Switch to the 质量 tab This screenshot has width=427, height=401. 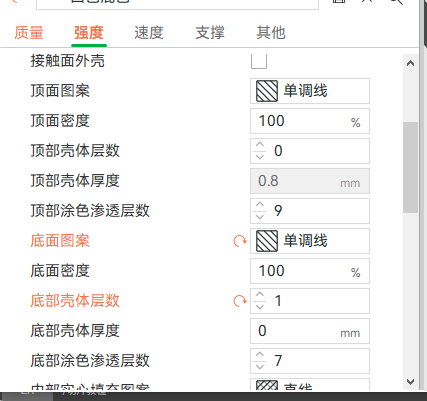[29, 33]
